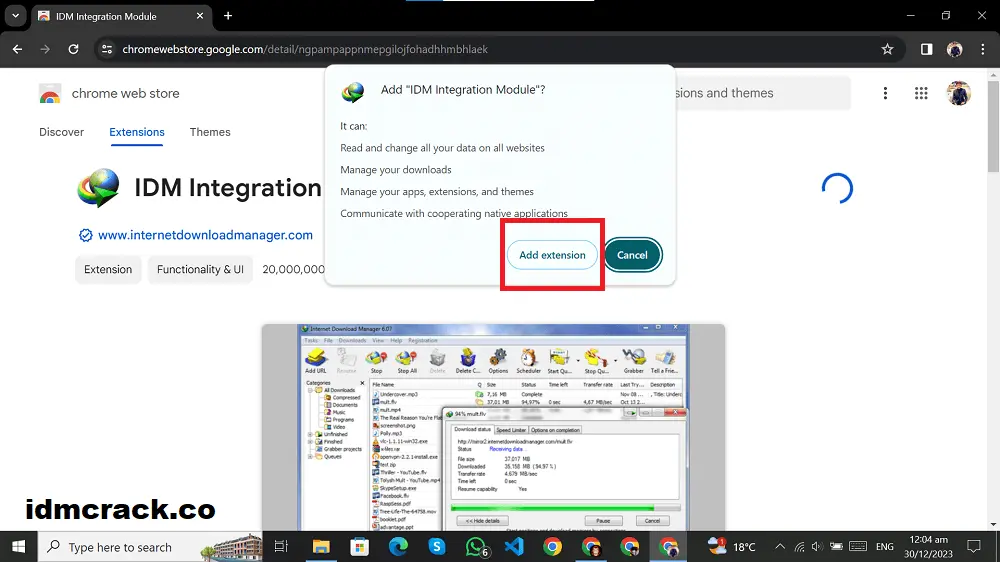Screen dimensions: 1000x562
Task: Open web store more options menu
Action: 885,93
